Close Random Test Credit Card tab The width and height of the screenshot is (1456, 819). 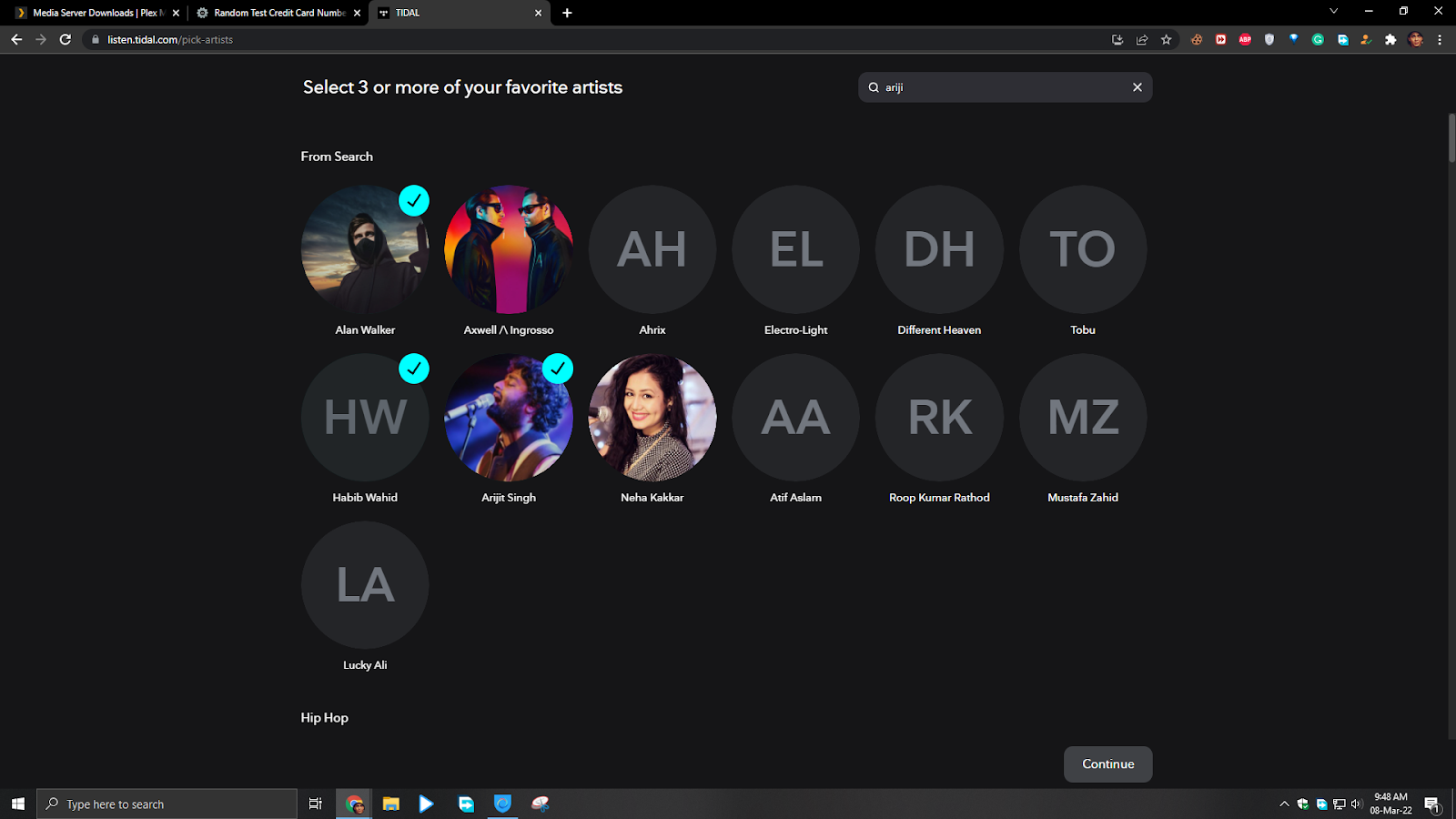point(358,13)
